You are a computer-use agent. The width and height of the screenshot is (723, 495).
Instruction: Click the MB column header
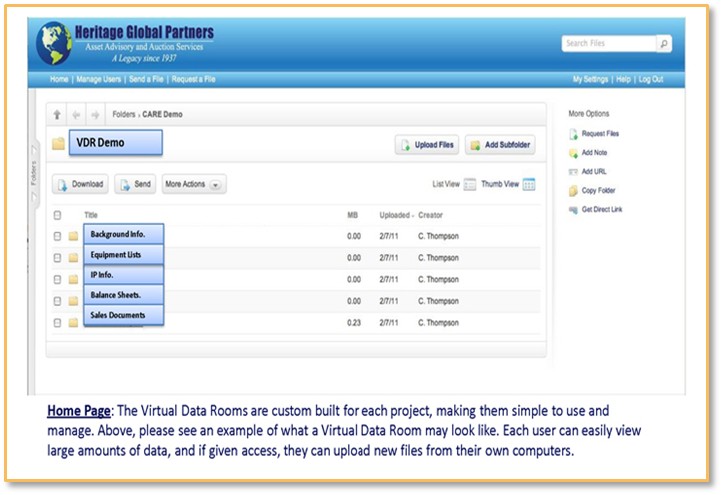pyautogui.click(x=352, y=215)
